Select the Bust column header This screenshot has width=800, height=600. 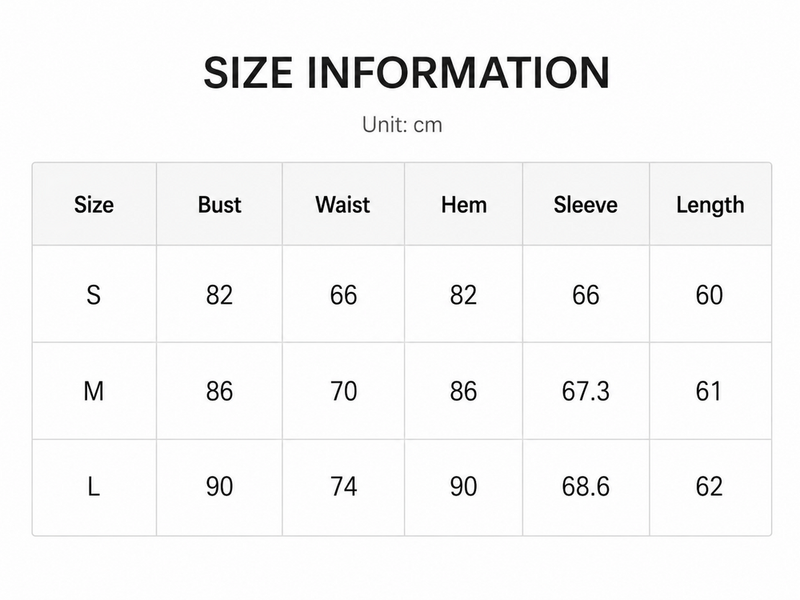(x=219, y=205)
